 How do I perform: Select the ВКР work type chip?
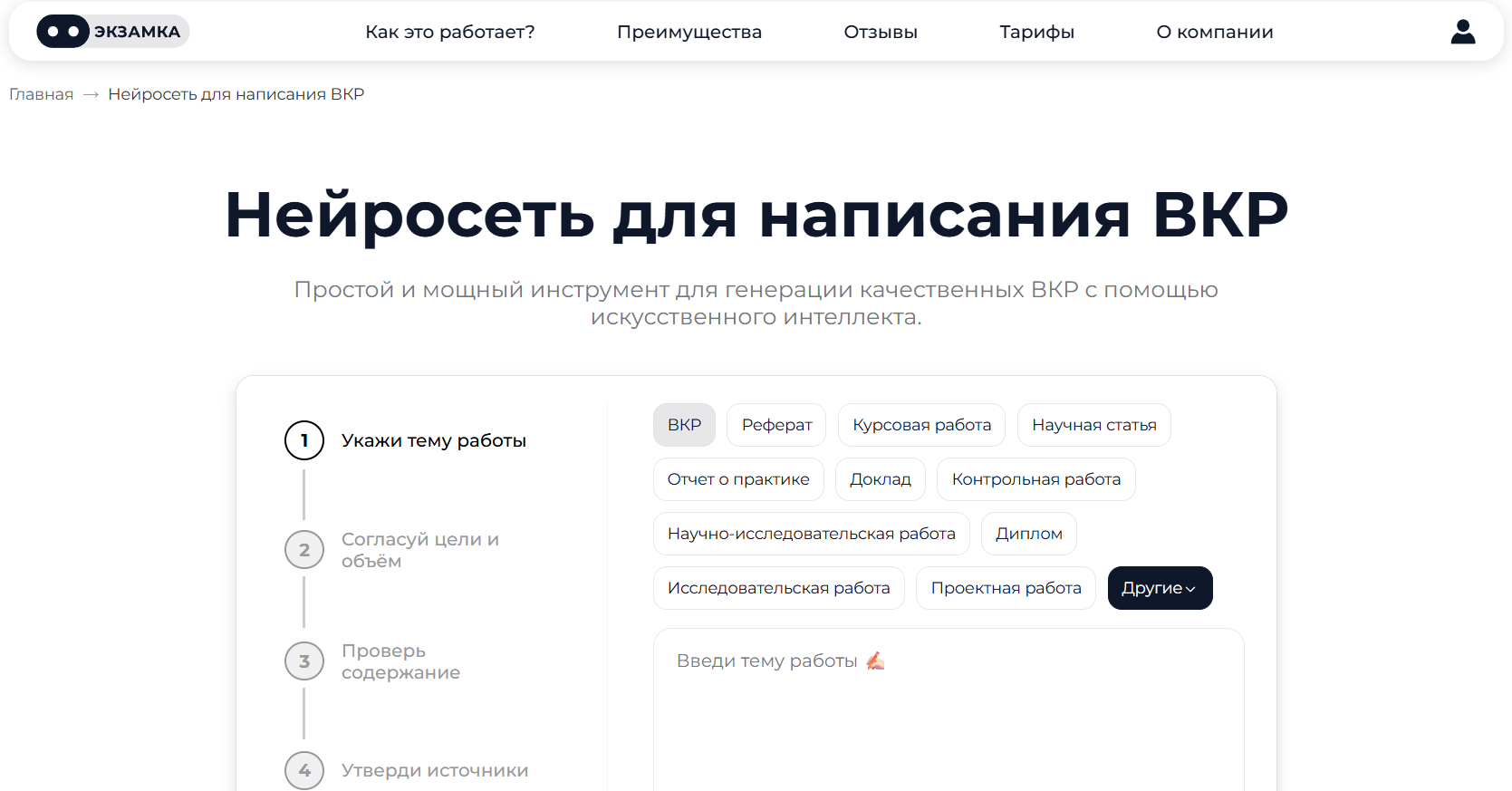click(x=684, y=425)
